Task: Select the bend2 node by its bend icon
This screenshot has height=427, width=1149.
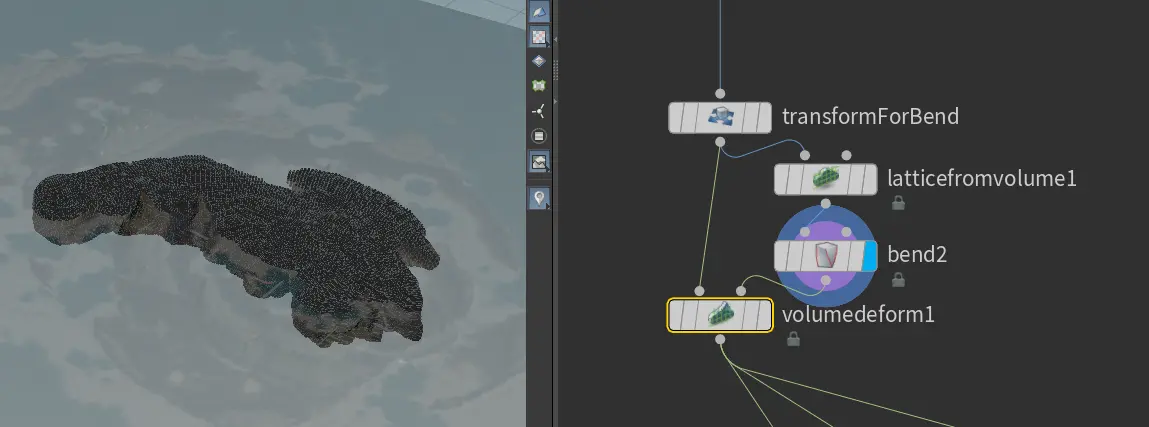Action: pos(826,256)
